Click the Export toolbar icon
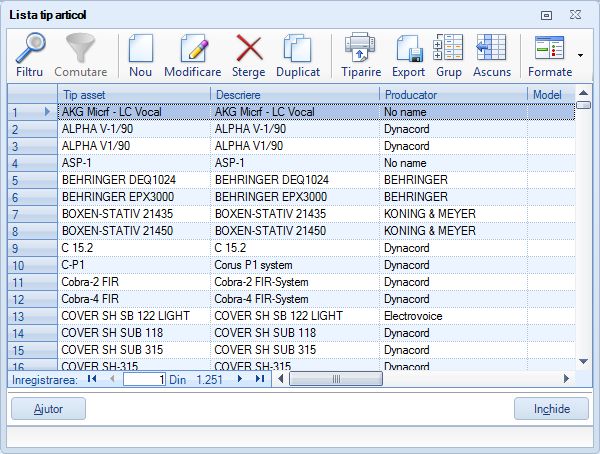Image resolution: width=600 pixels, height=454 pixels. 408,56
